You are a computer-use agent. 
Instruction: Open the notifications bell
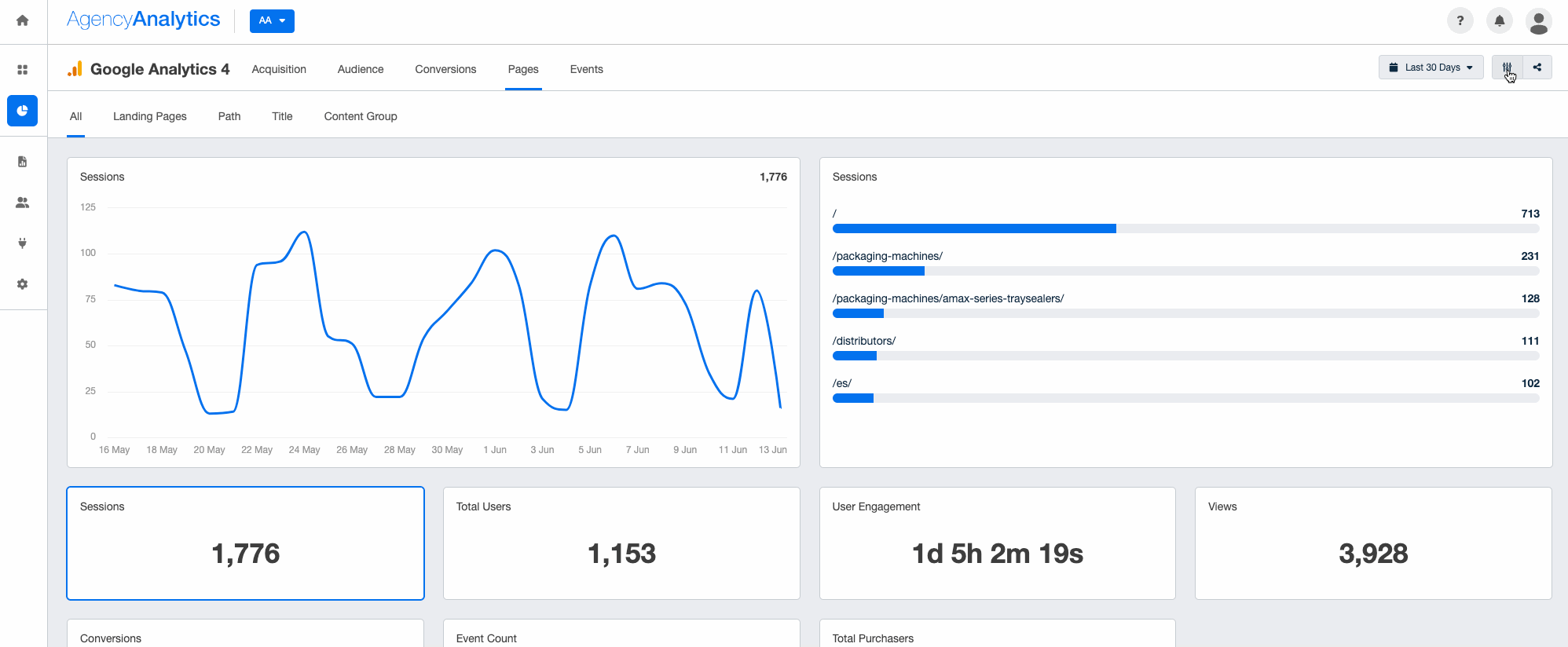click(1499, 21)
